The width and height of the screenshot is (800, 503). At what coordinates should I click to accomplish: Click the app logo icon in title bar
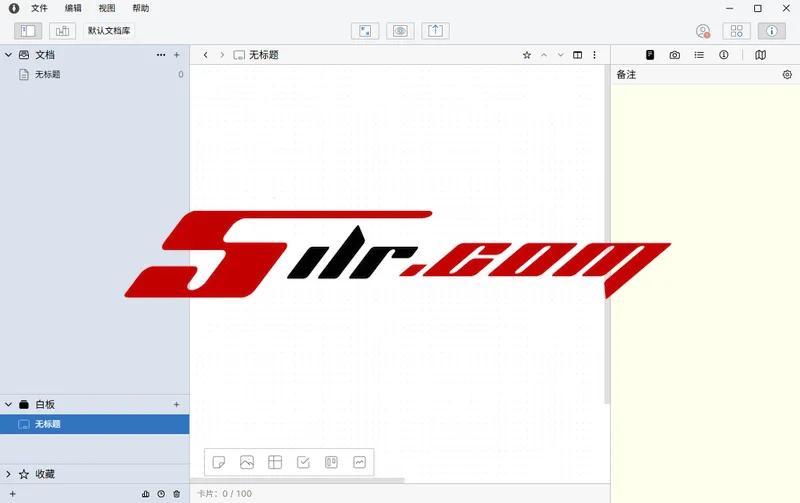(x=14, y=8)
